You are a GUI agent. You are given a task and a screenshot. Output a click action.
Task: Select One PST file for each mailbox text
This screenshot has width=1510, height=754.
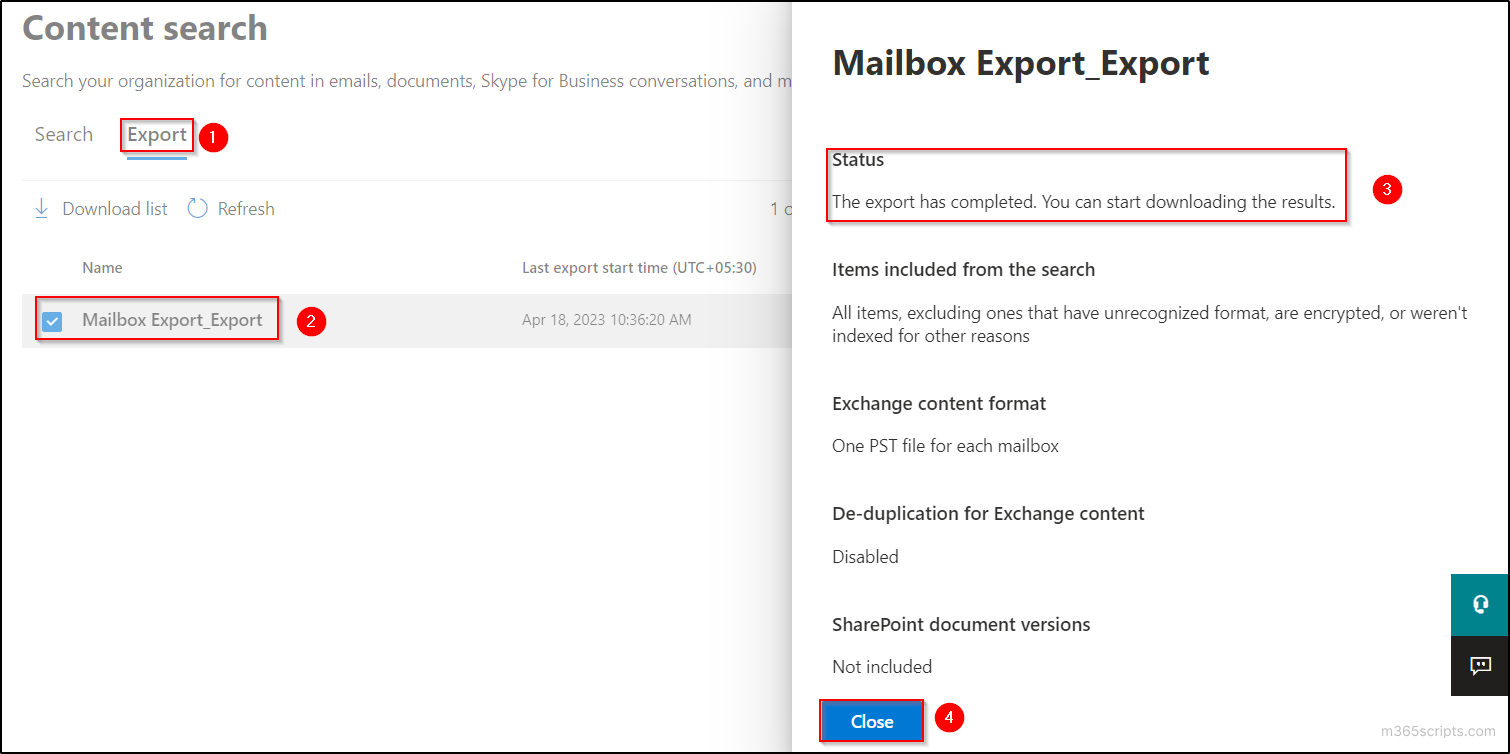(x=945, y=445)
